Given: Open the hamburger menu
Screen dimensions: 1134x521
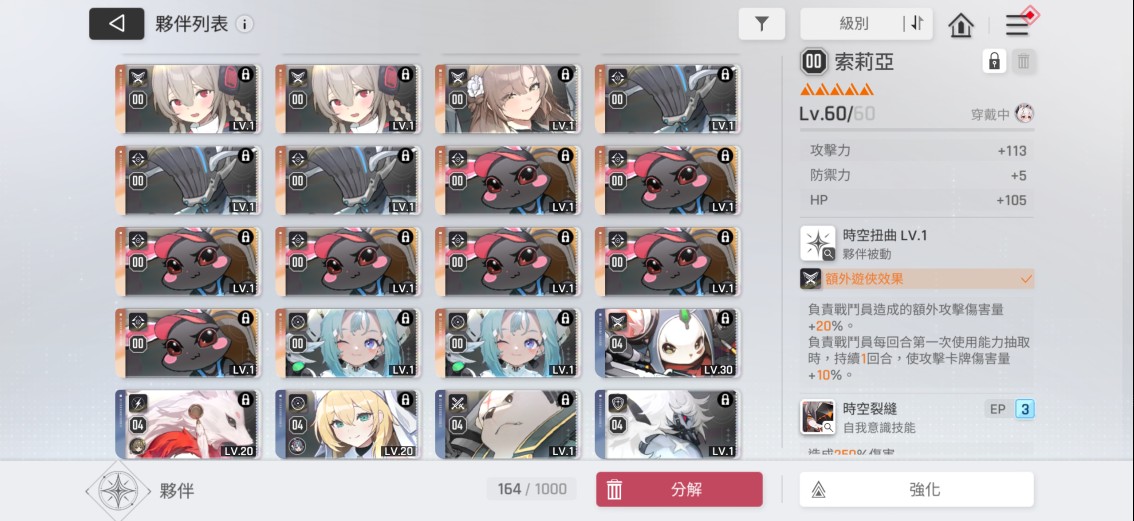Looking at the screenshot, I should click(x=1017, y=25).
